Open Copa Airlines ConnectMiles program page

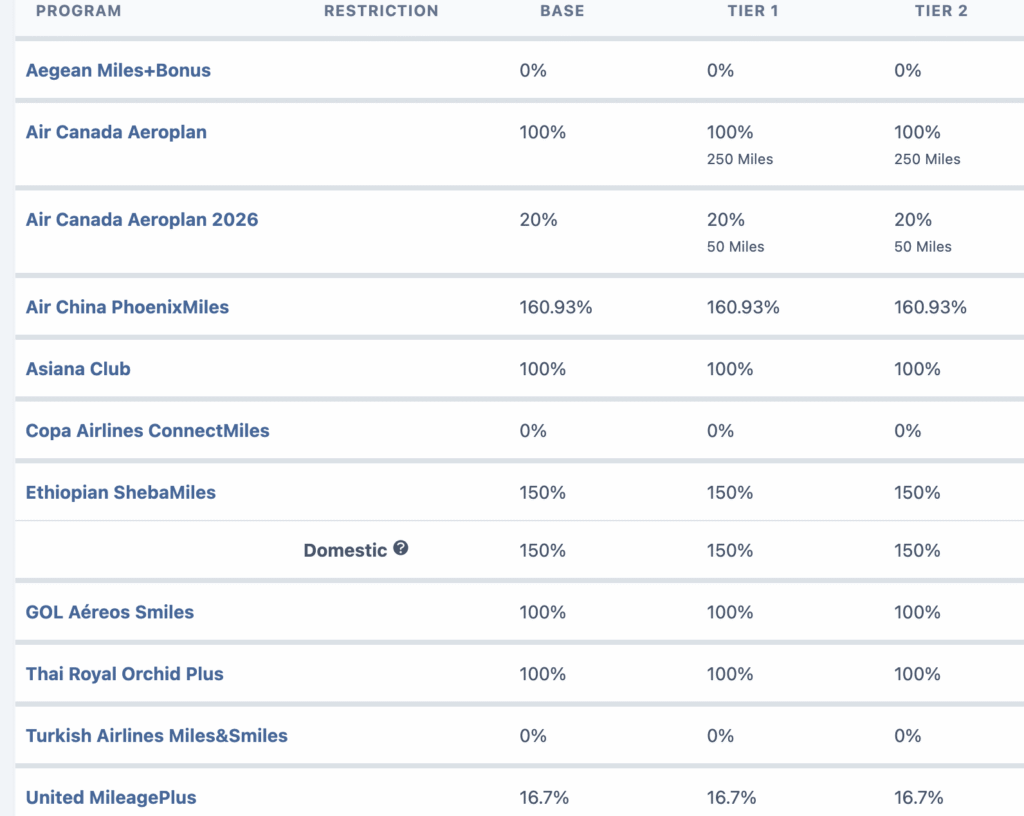click(148, 431)
